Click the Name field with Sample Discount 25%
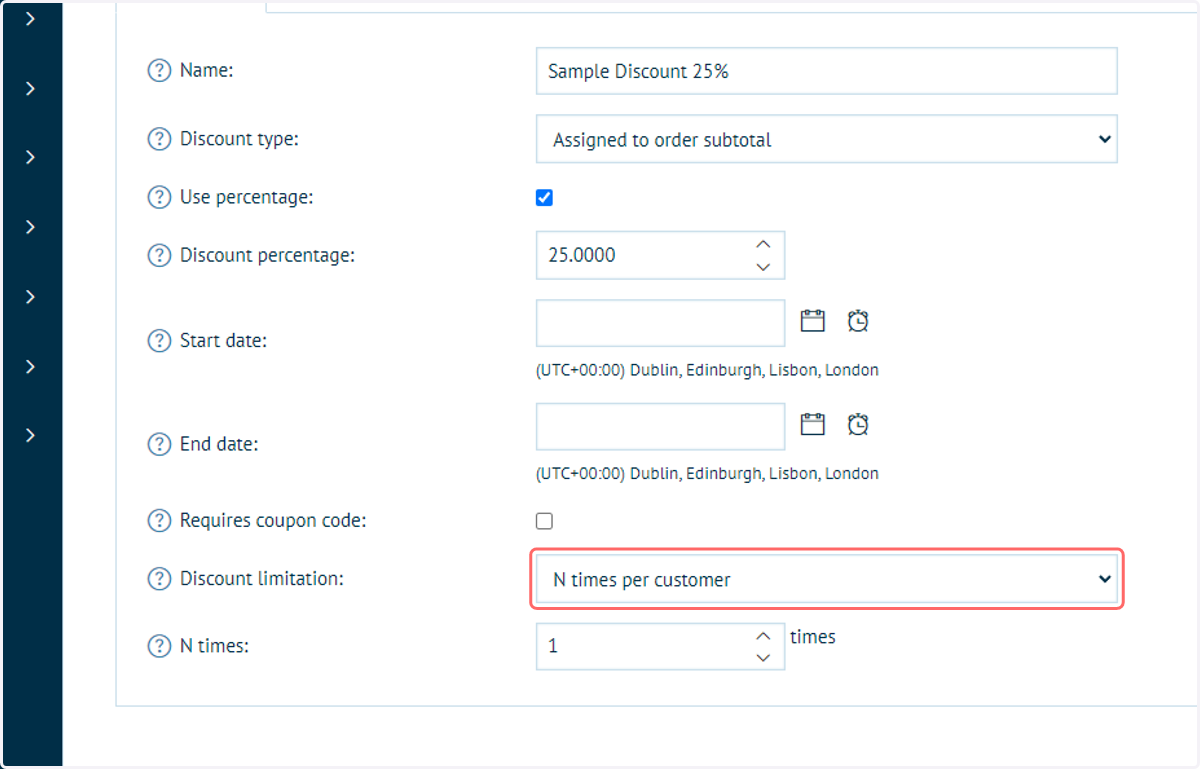Viewport: 1200px width, 769px height. [x=826, y=71]
